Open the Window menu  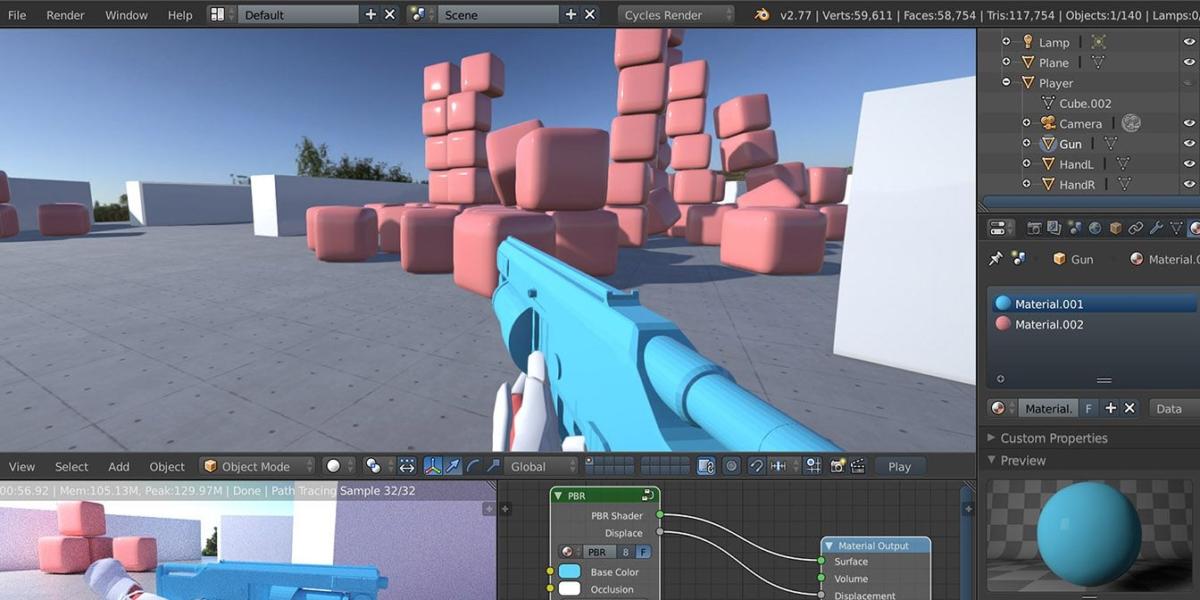[126, 15]
